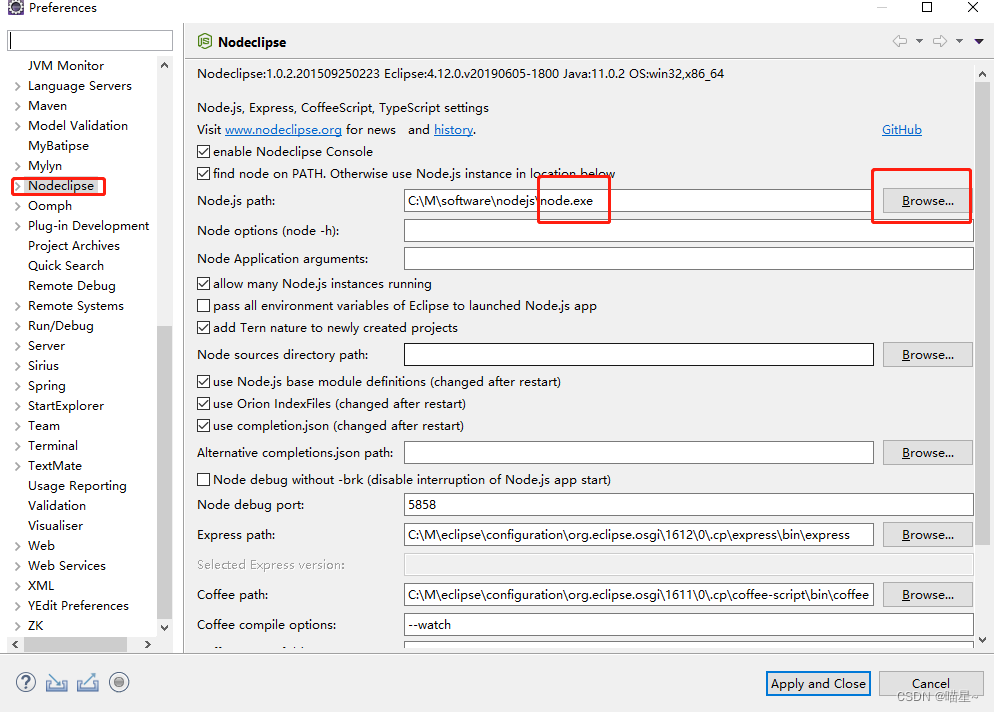Expand the Web Services preferences node
This screenshot has width=994, height=712.
coord(17,565)
